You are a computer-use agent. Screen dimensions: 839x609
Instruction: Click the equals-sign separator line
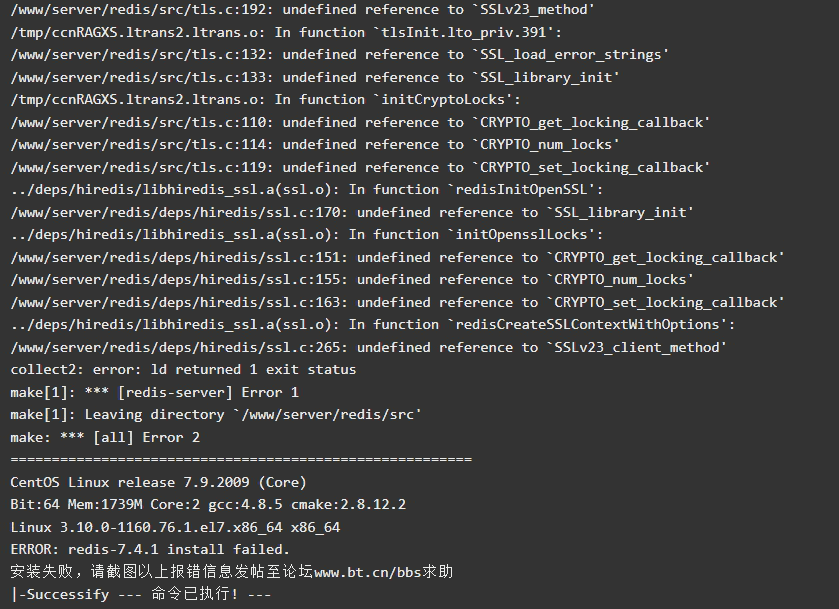tap(241, 459)
